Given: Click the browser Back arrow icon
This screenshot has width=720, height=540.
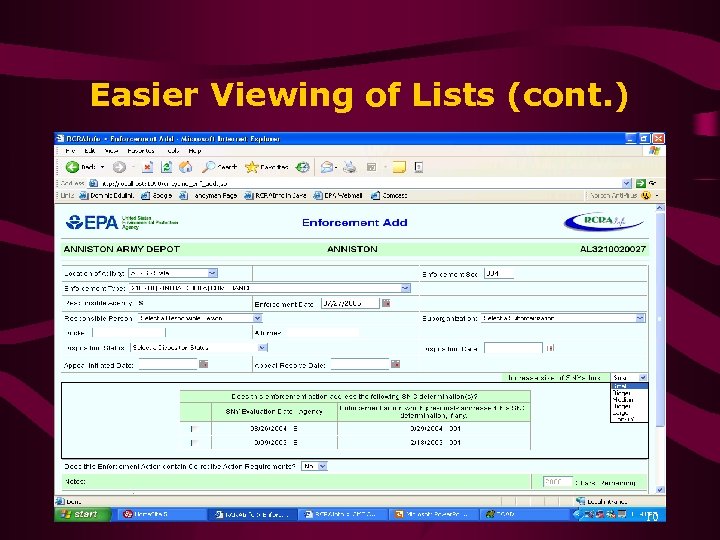Looking at the screenshot, I should pyautogui.click(x=72, y=167).
